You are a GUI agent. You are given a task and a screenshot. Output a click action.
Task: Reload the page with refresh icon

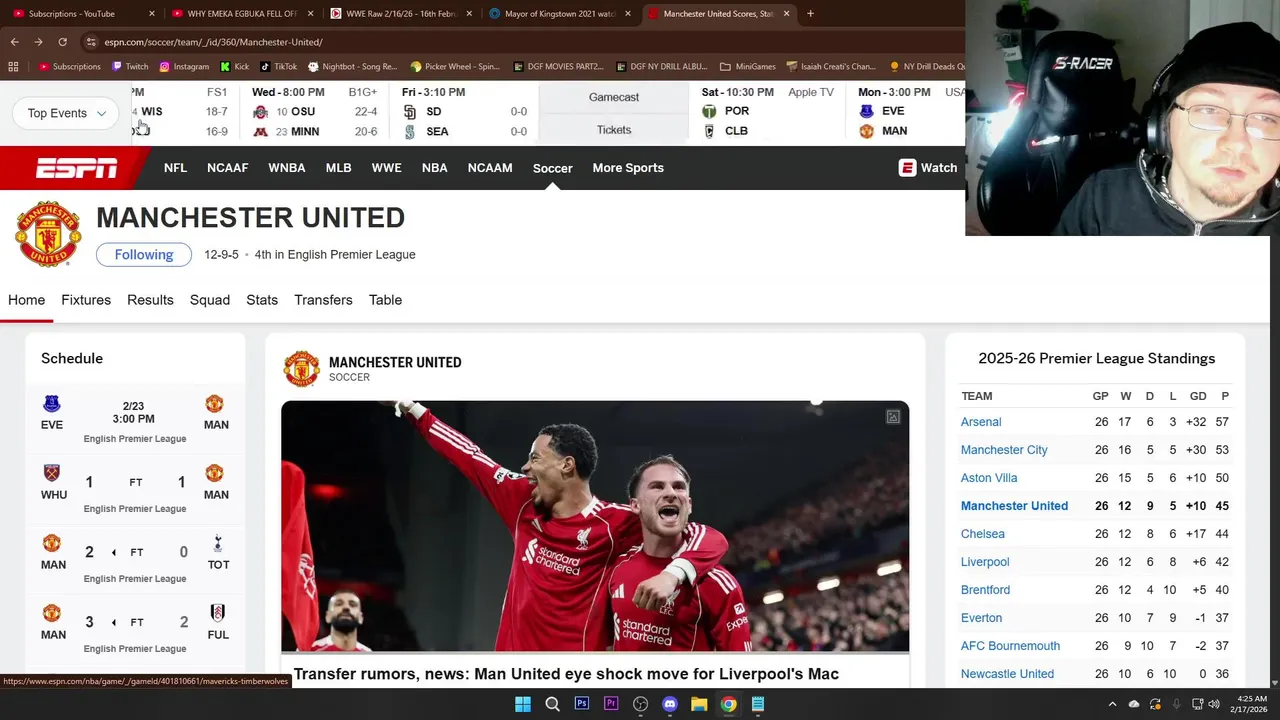[62, 42]
